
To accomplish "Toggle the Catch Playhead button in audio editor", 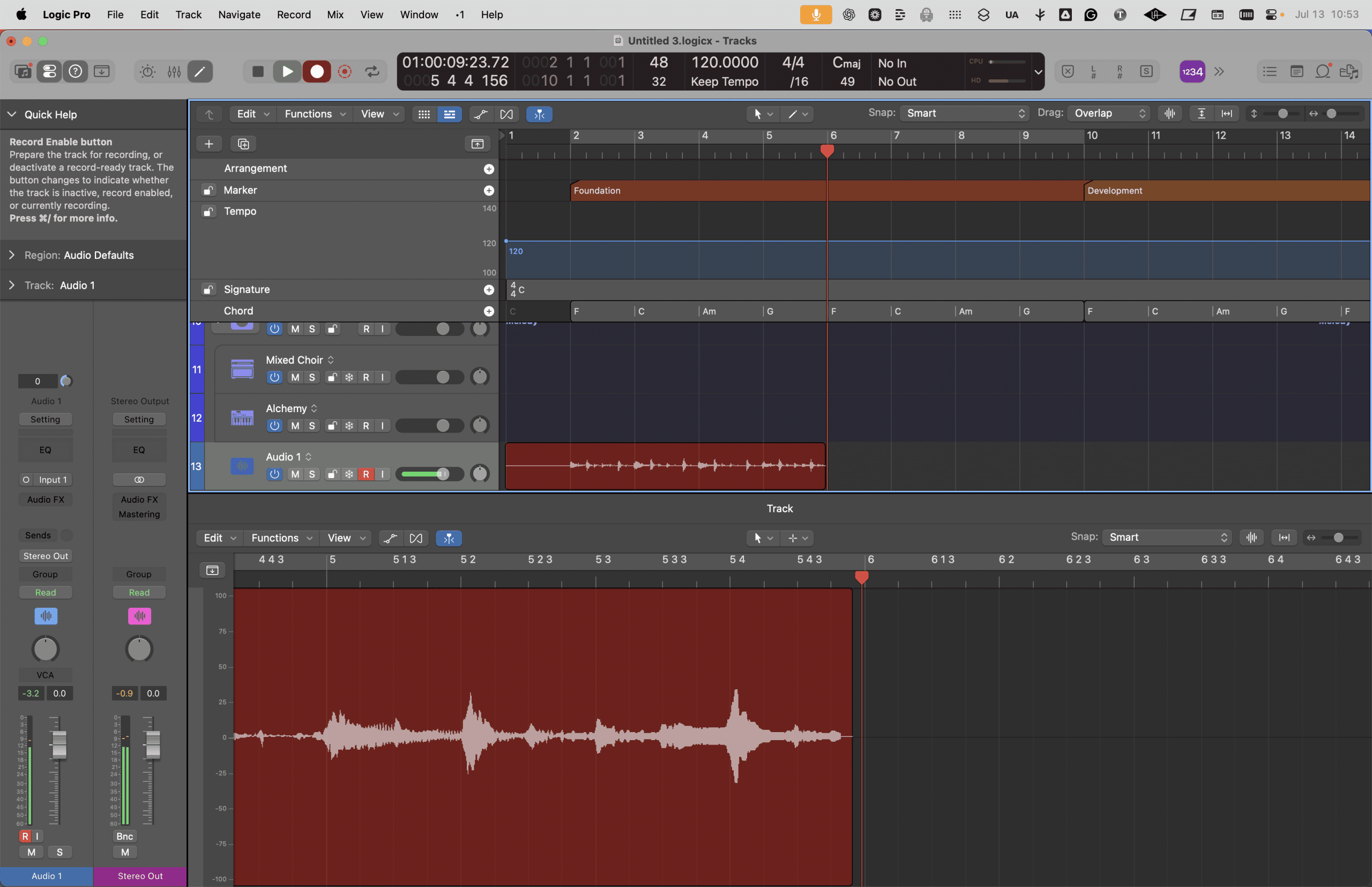I will click(449, 538).
